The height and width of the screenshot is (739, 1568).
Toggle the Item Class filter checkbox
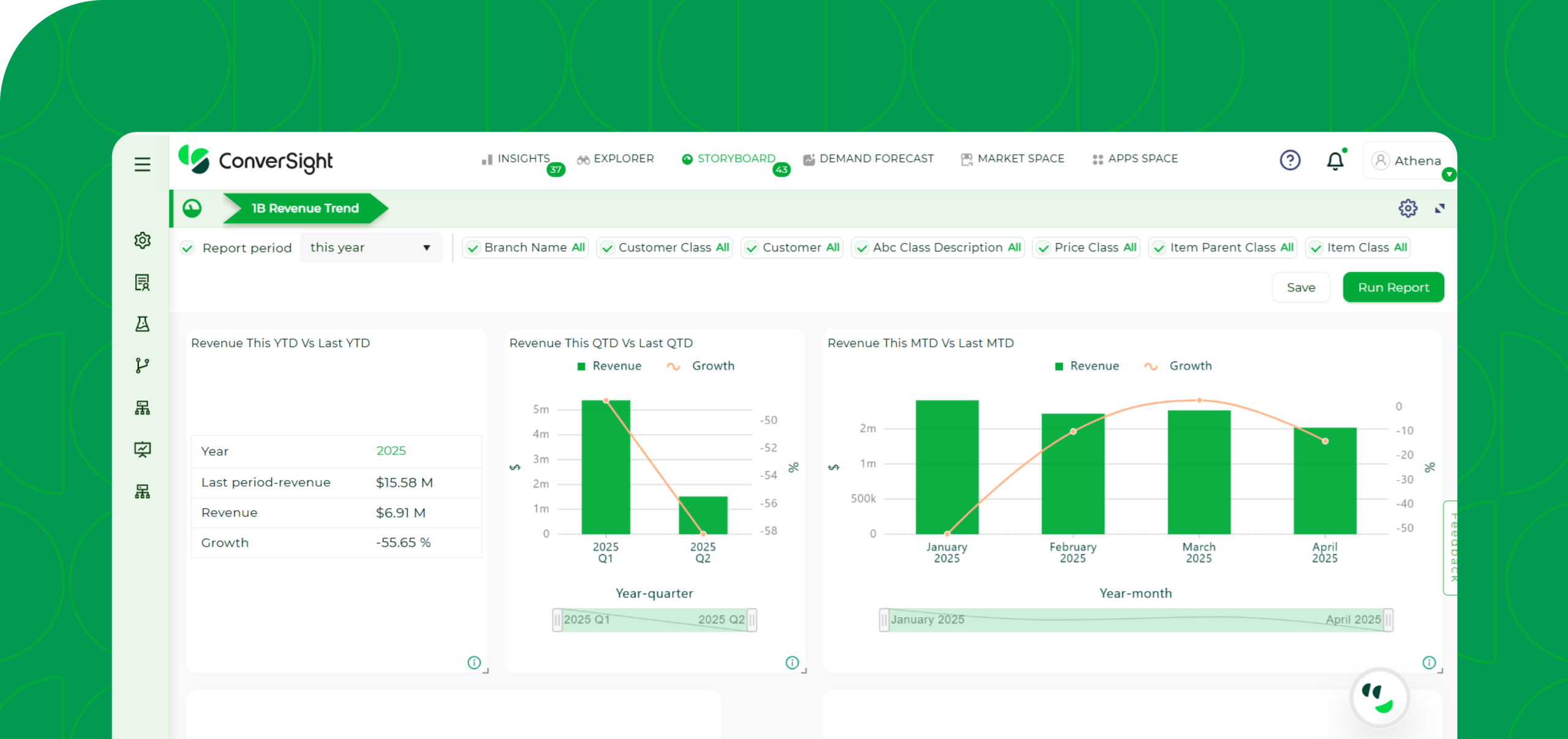(1316, 248)
